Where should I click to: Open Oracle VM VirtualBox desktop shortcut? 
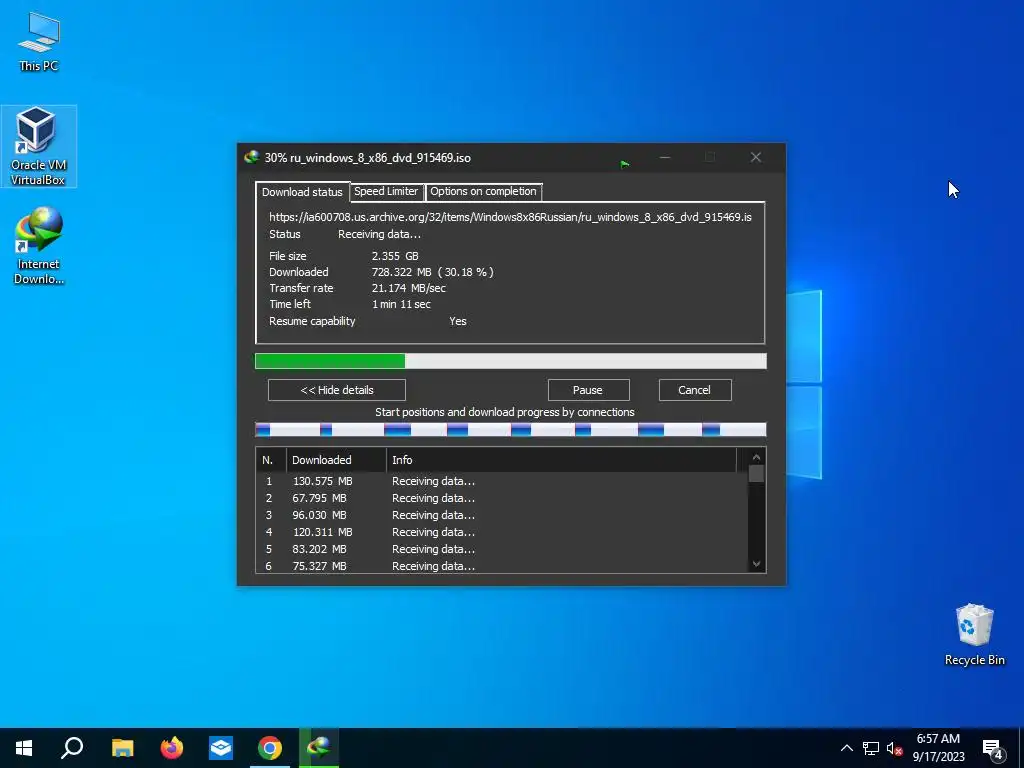tap(39, 146)
